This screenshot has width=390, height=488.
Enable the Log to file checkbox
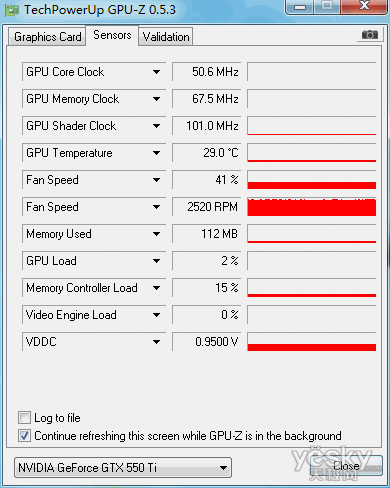[24, 418]
